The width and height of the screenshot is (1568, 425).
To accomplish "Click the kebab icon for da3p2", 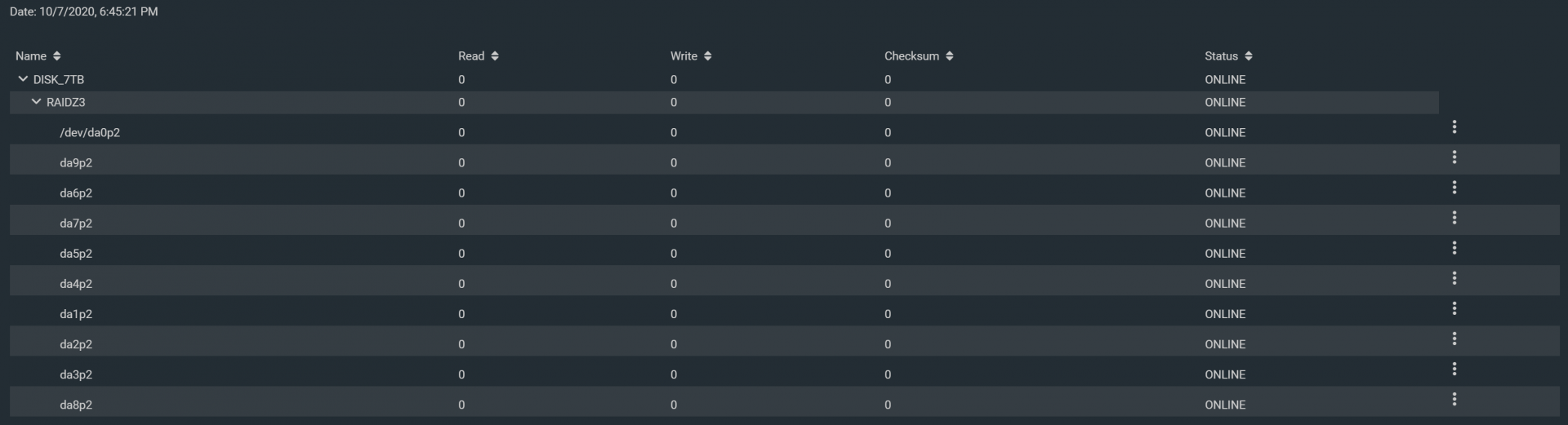I will point(1454,369).
